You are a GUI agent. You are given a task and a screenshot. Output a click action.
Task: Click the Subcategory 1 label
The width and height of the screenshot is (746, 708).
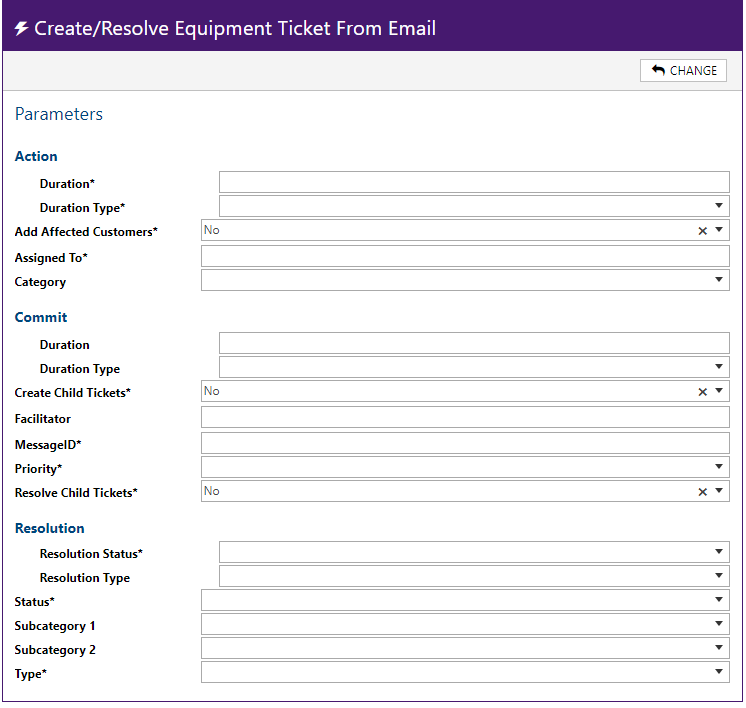tap(55, 626)
